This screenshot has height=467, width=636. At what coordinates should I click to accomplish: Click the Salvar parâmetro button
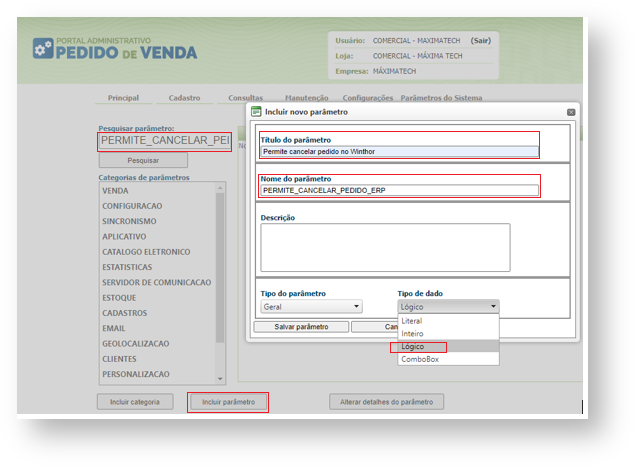click(x=301, y=327)
